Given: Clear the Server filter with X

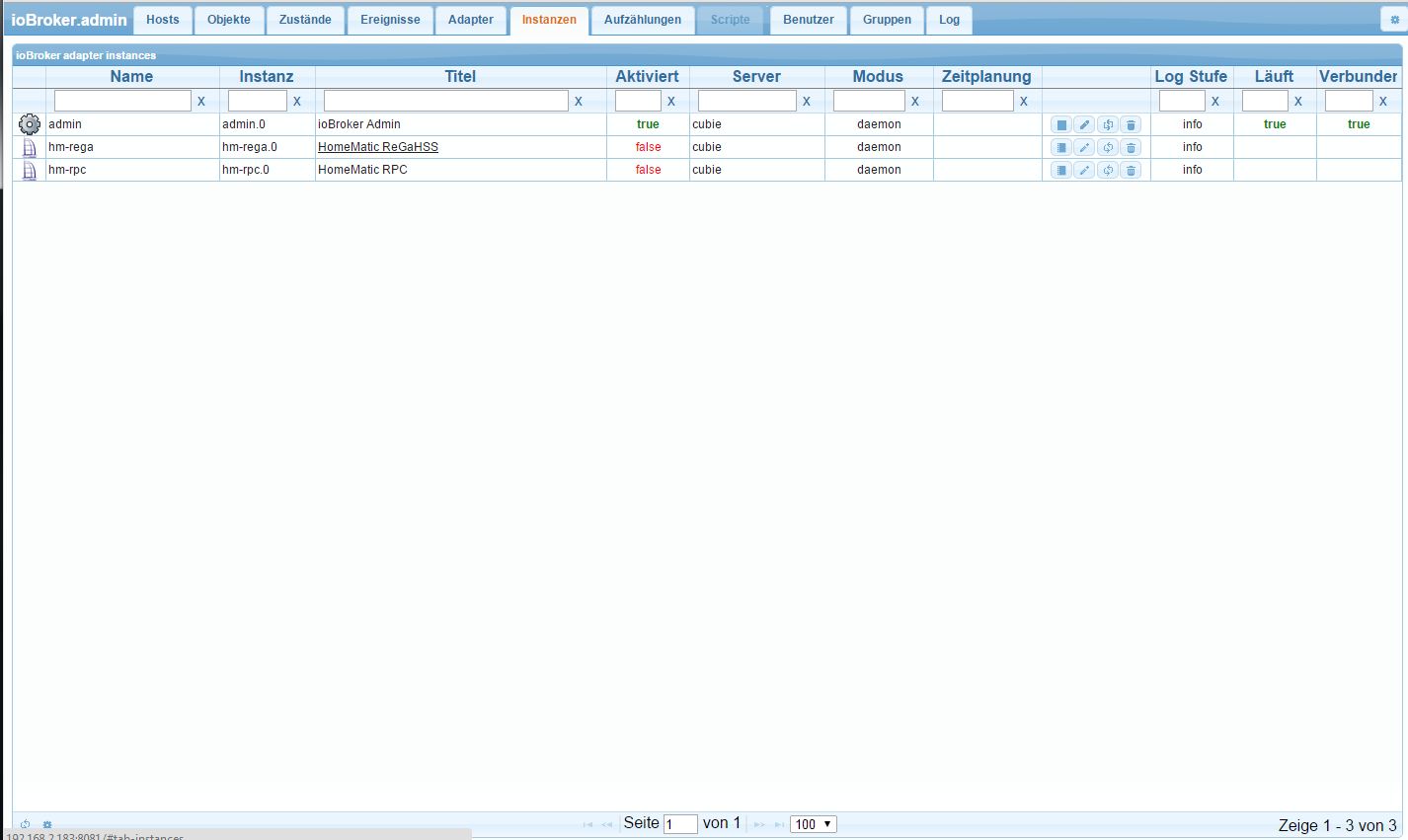Looking at the screenshot, I should (x=807, y=102).
